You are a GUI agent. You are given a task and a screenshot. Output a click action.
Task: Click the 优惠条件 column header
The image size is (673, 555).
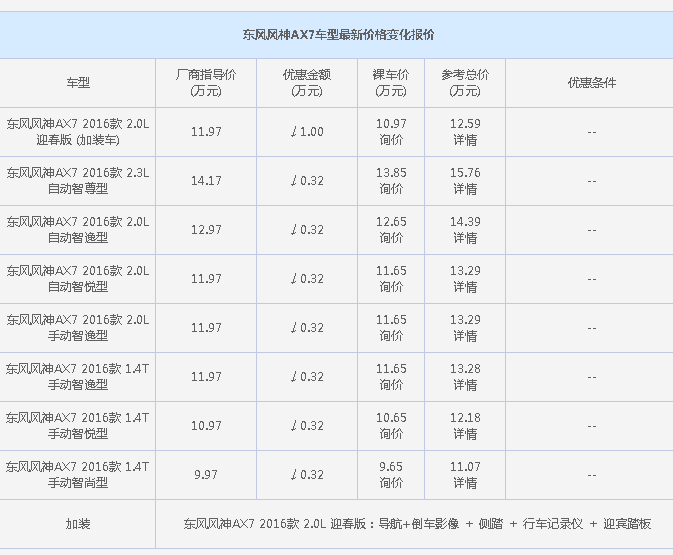click(x=591, y=82)
